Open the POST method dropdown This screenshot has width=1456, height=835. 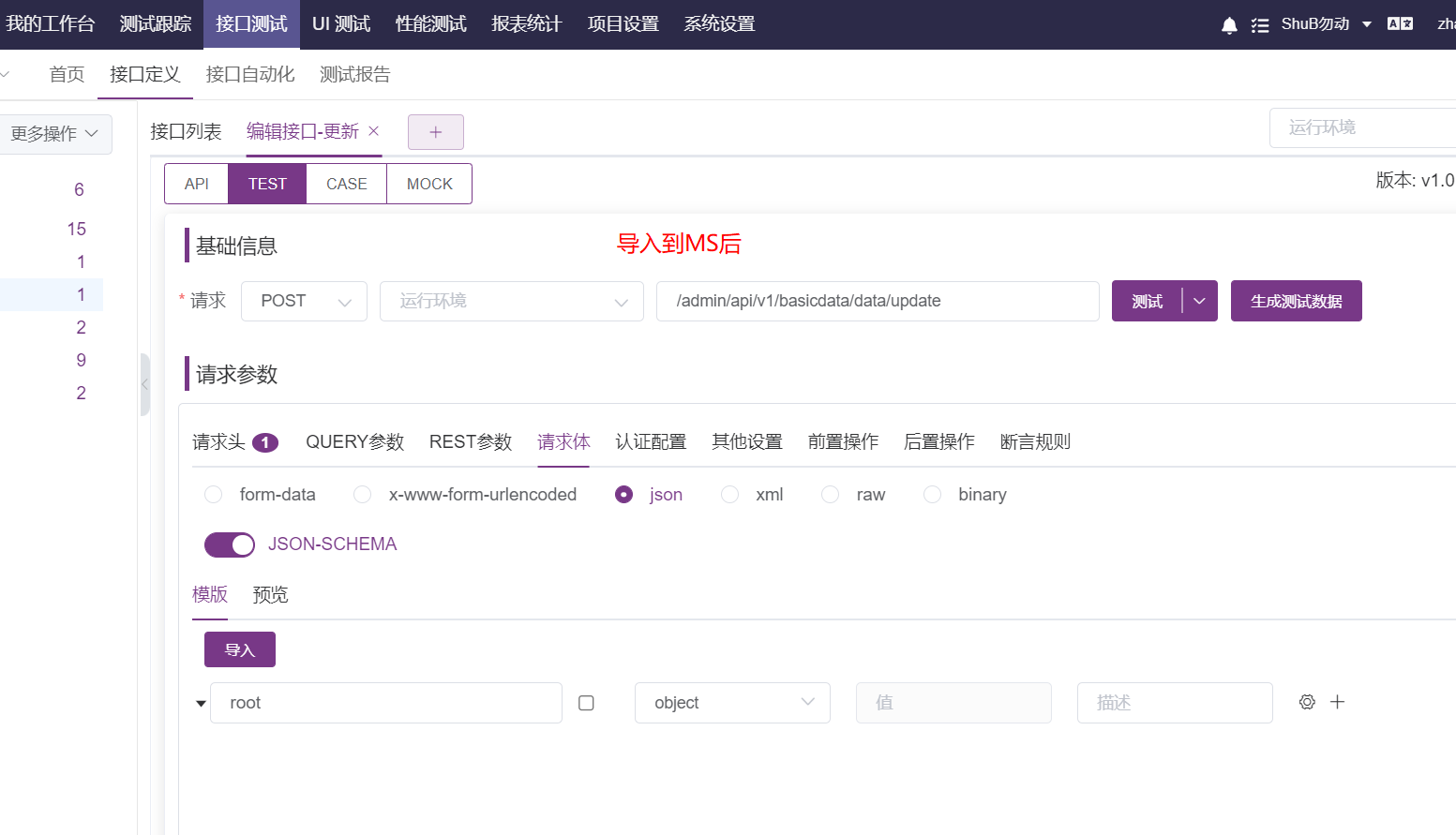pyautogui.click(x=303, y=301)
